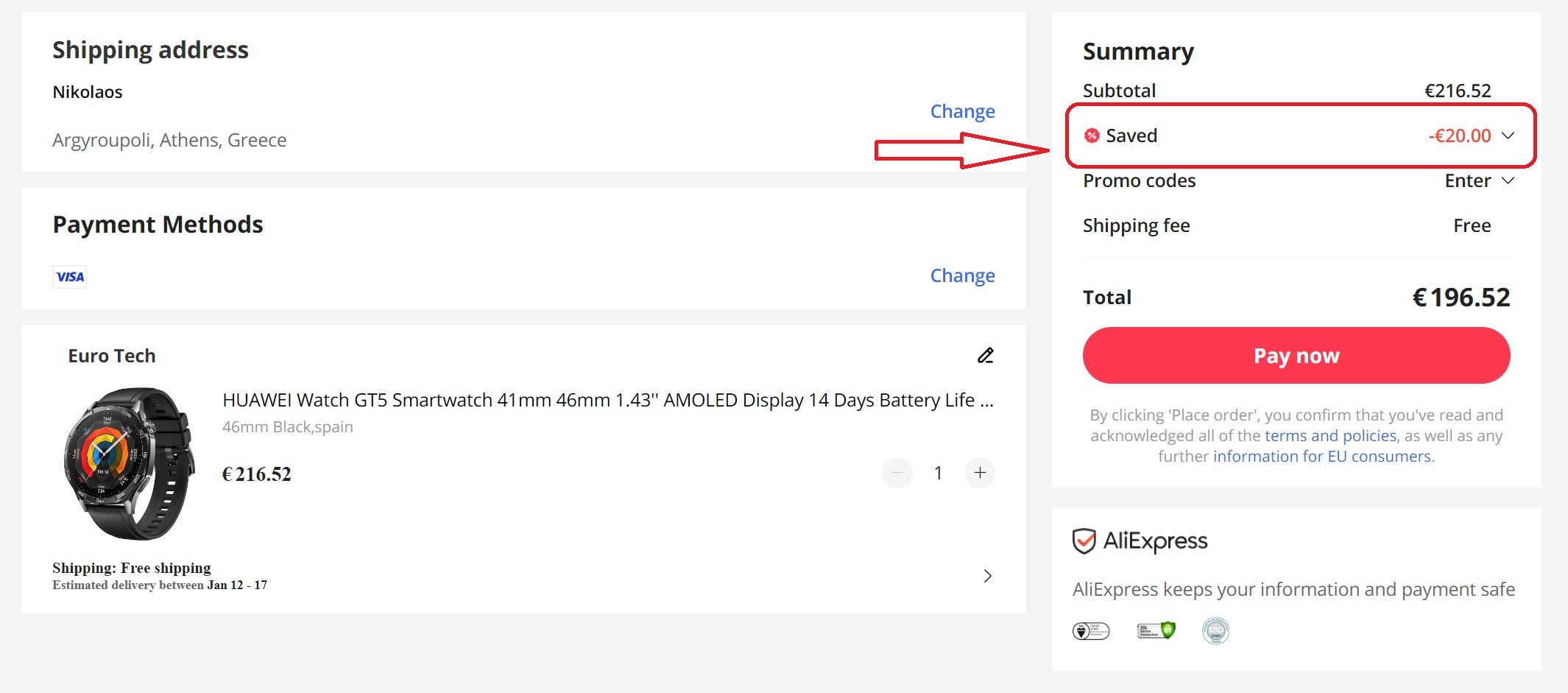This screenshot has height=693, width=1568.
Task: Click the 'Payment Methods' heading
Action: click(x=158, y=225)
